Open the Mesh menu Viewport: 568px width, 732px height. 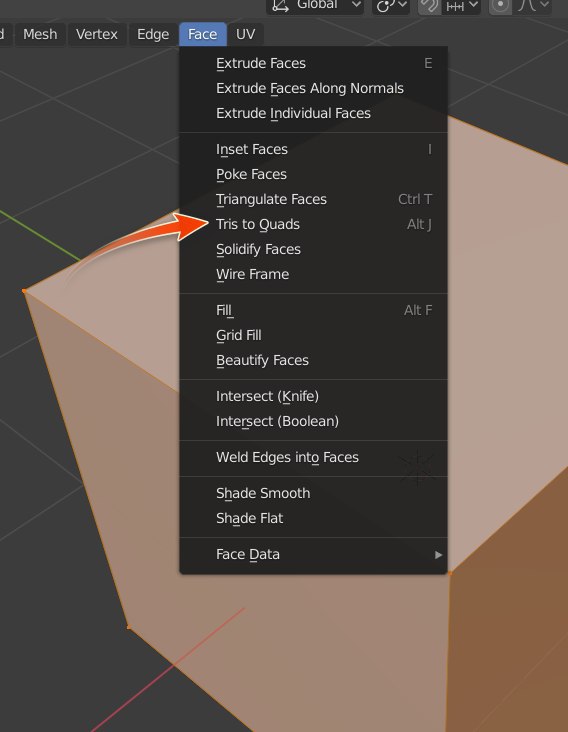(40, 35)
